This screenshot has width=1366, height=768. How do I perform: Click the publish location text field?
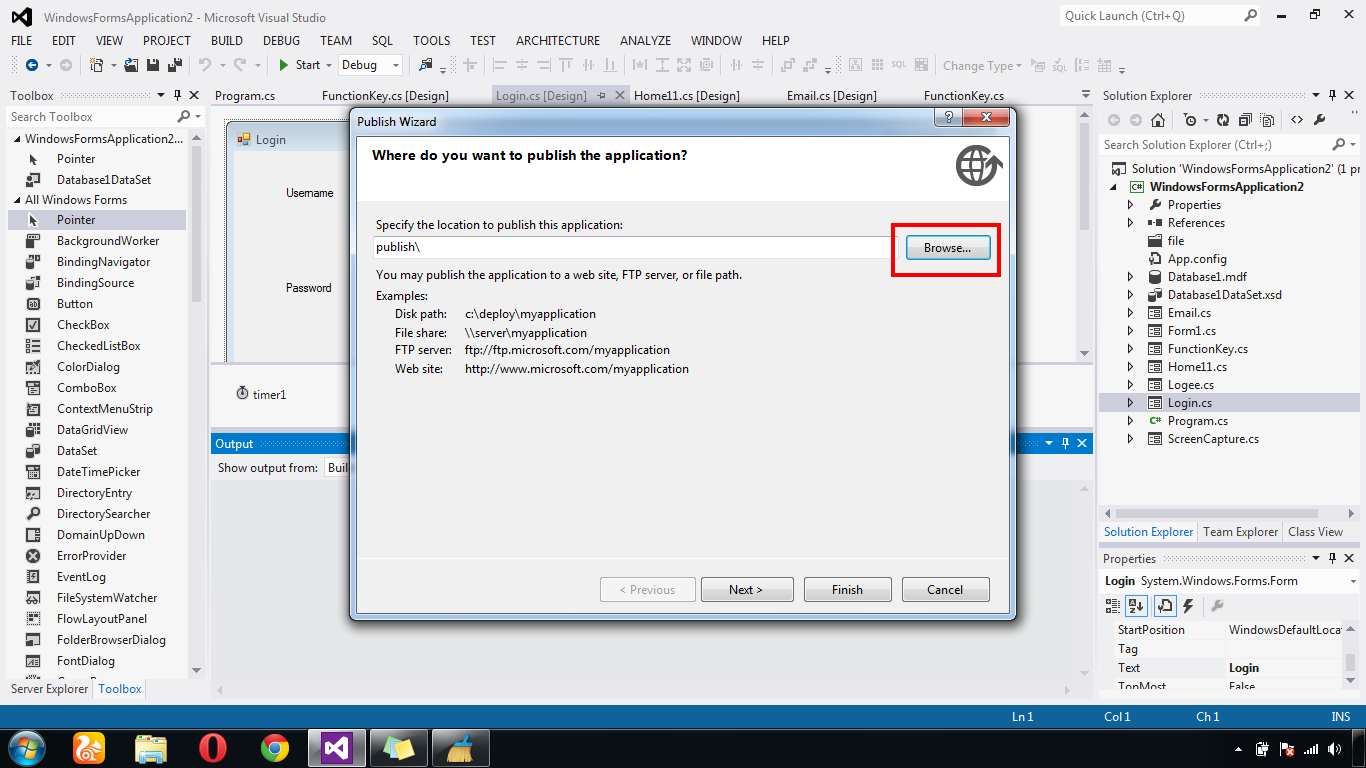[633, 247]
